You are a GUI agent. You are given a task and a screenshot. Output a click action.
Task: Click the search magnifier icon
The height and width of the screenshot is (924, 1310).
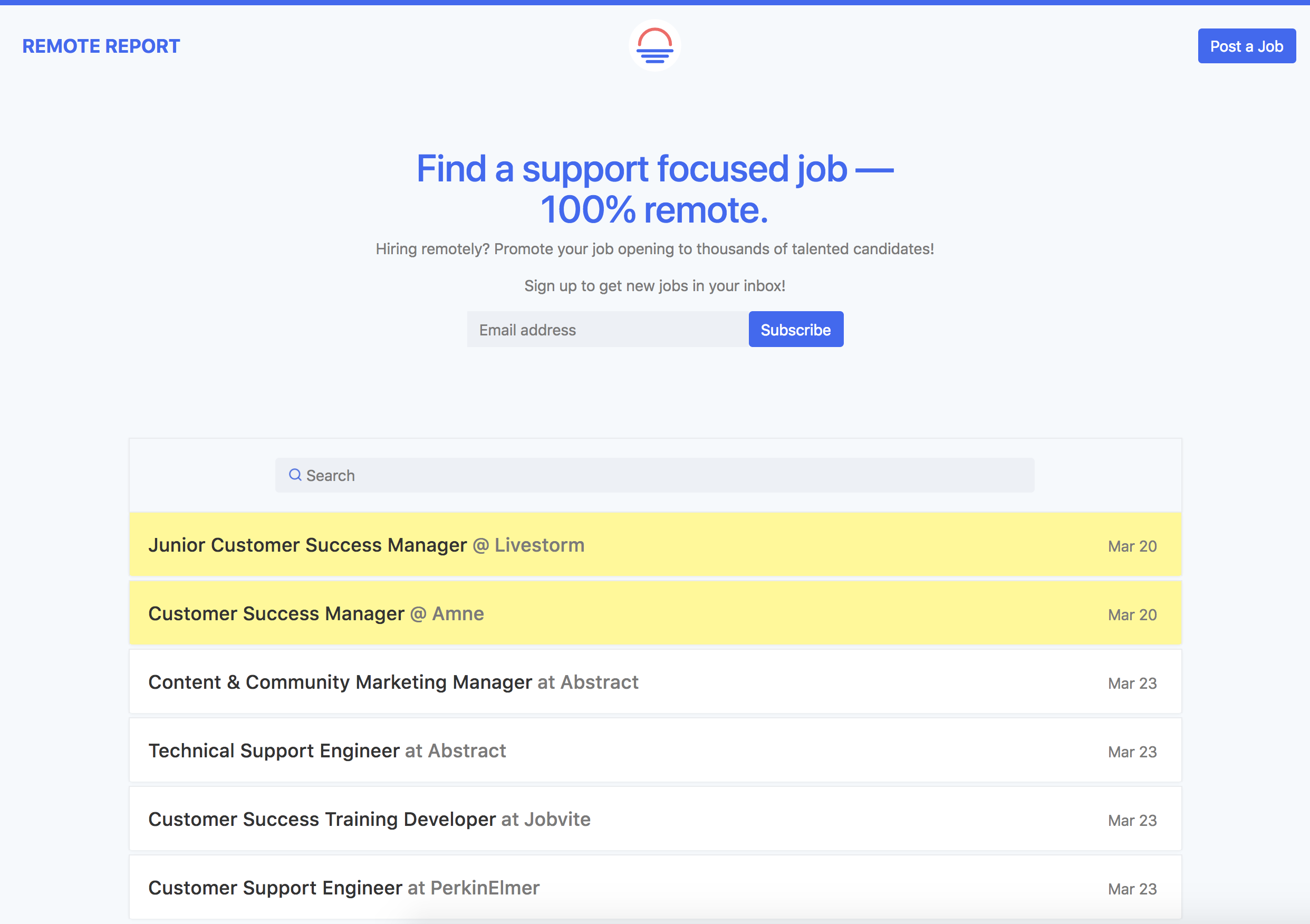pyautogui.click(x=295, y=475)
